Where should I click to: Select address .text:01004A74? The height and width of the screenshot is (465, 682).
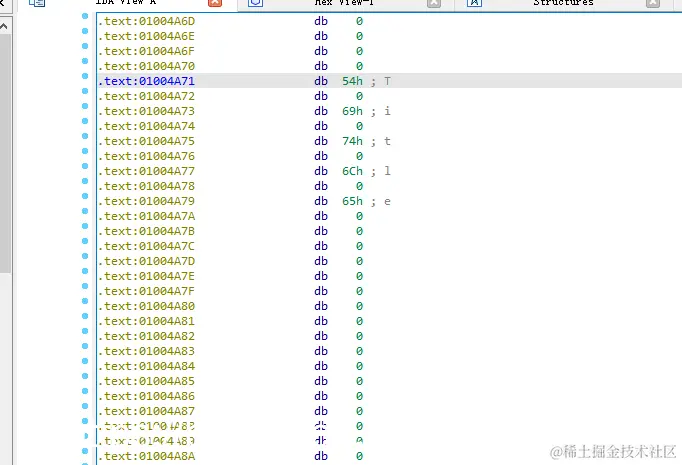click(147, 126)
